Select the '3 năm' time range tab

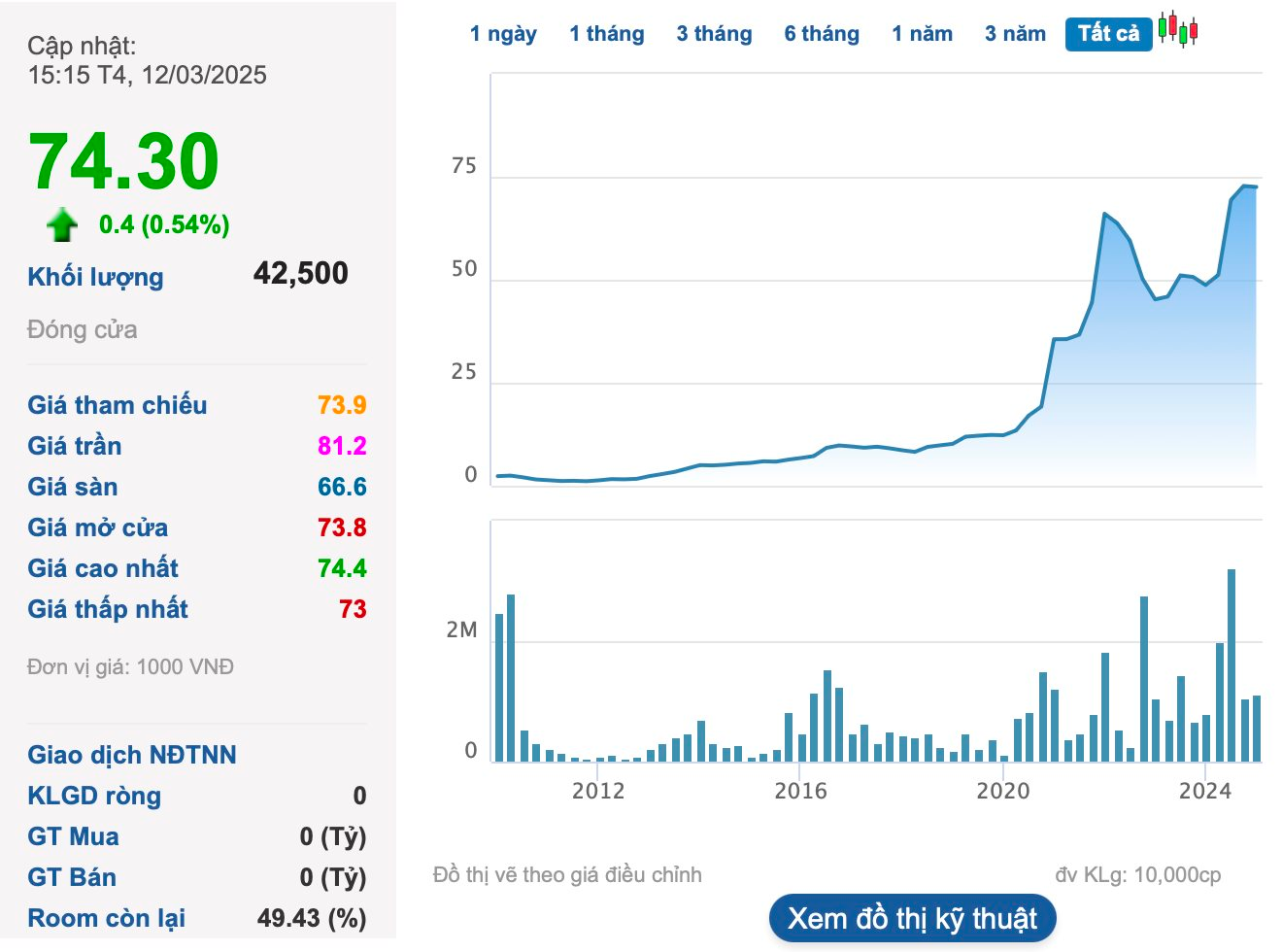click(x=1016, y=34)
